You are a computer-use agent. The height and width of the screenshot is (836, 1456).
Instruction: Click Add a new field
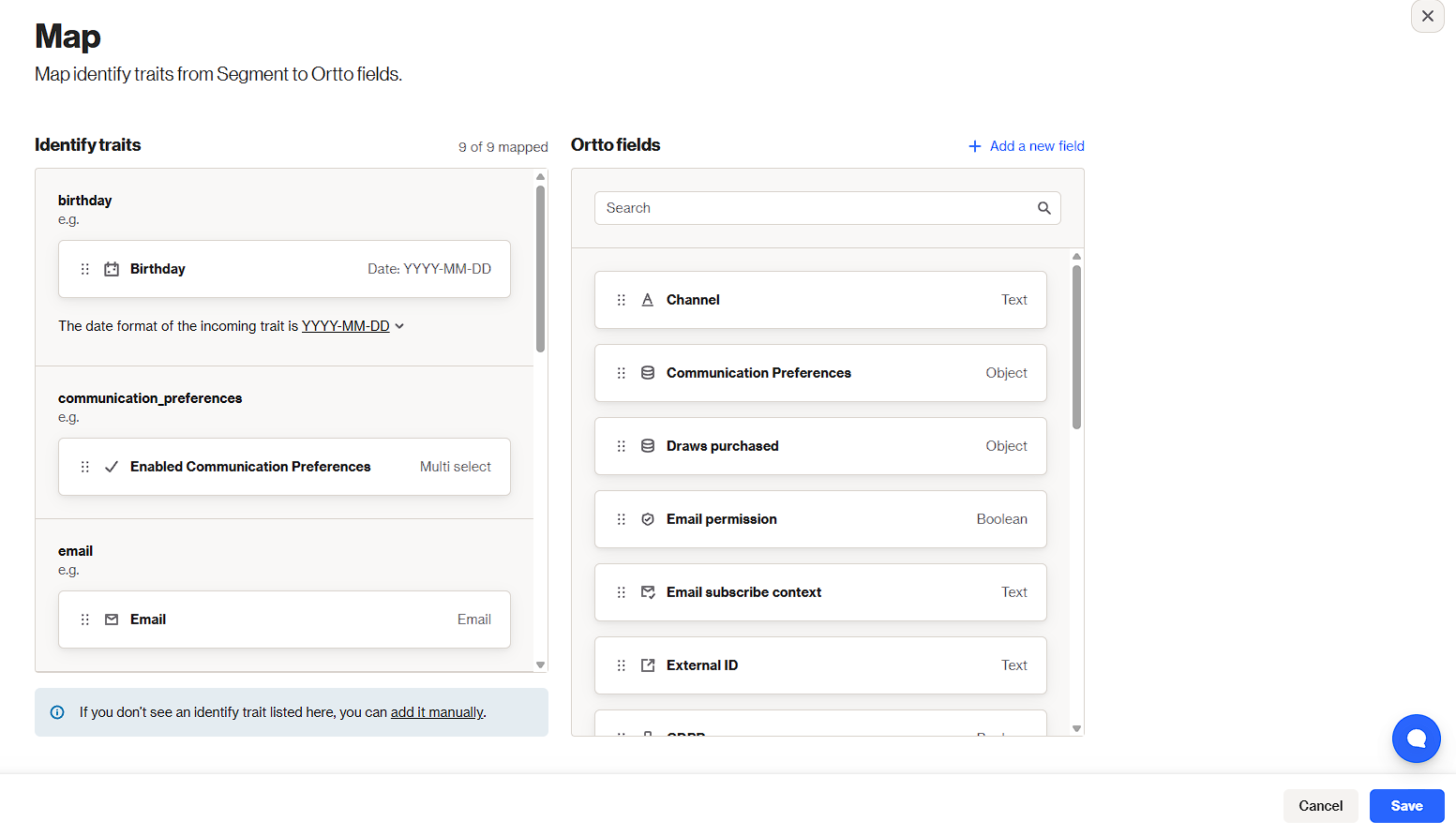click(1027, 146)
